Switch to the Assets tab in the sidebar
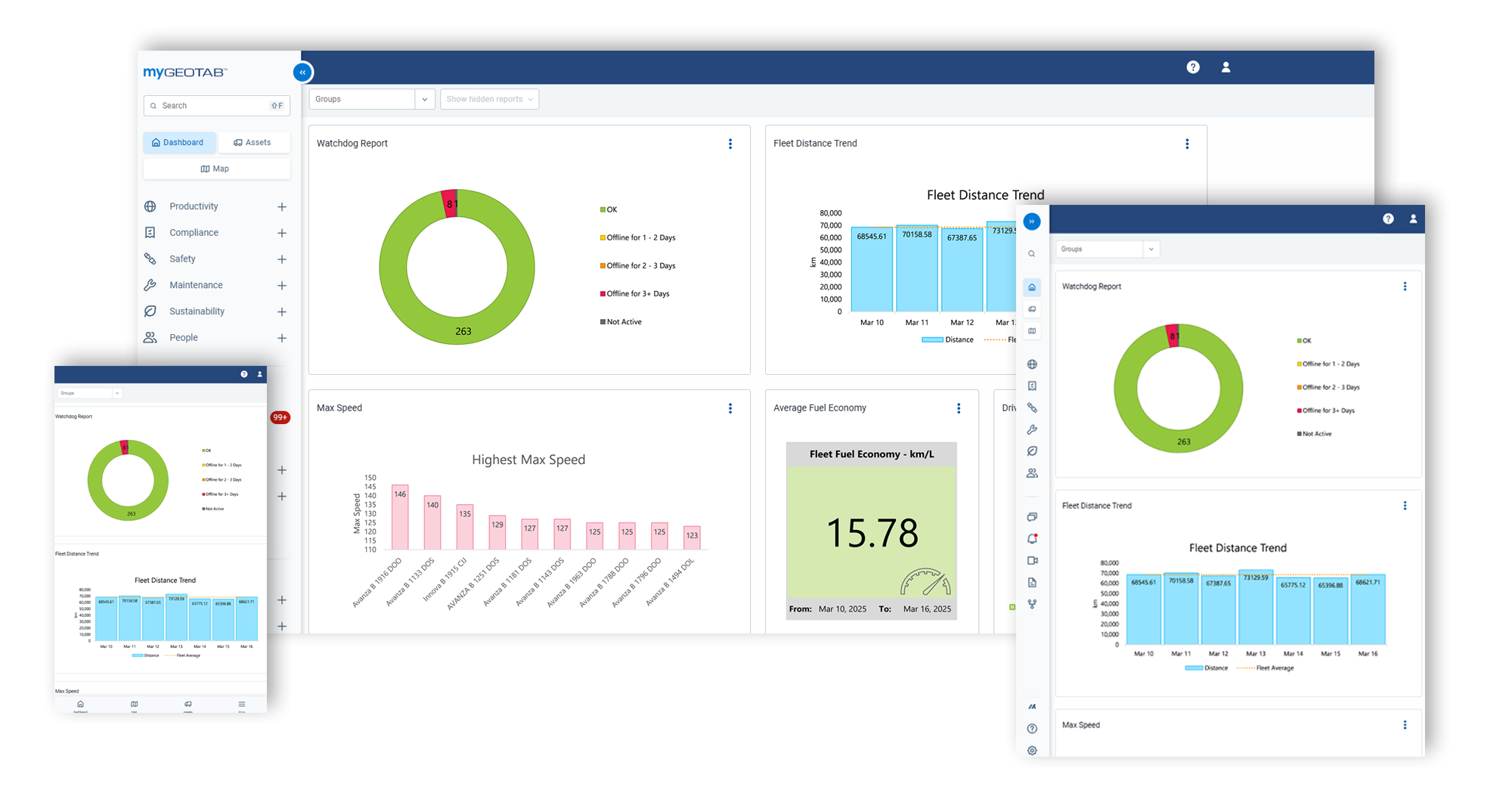Viewport: 1512px width, 793px height. [x=254, y=142]
